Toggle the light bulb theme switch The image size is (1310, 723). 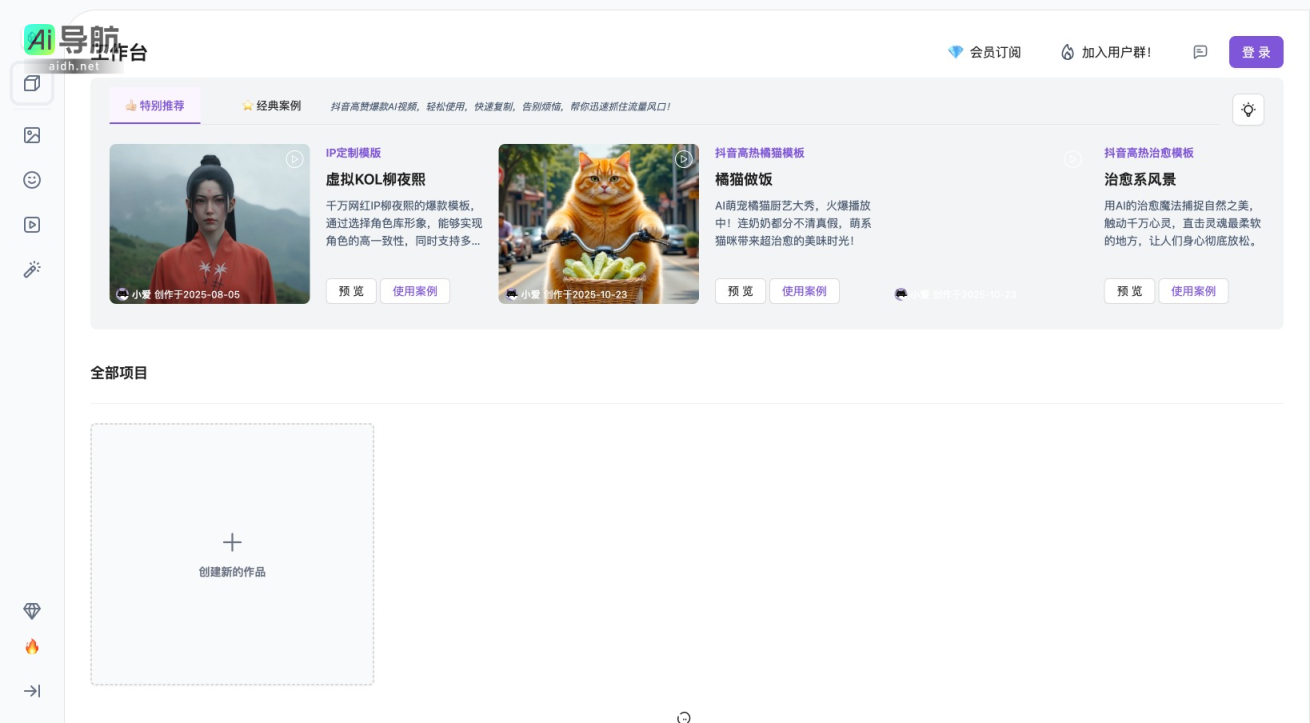point(1248,110)
